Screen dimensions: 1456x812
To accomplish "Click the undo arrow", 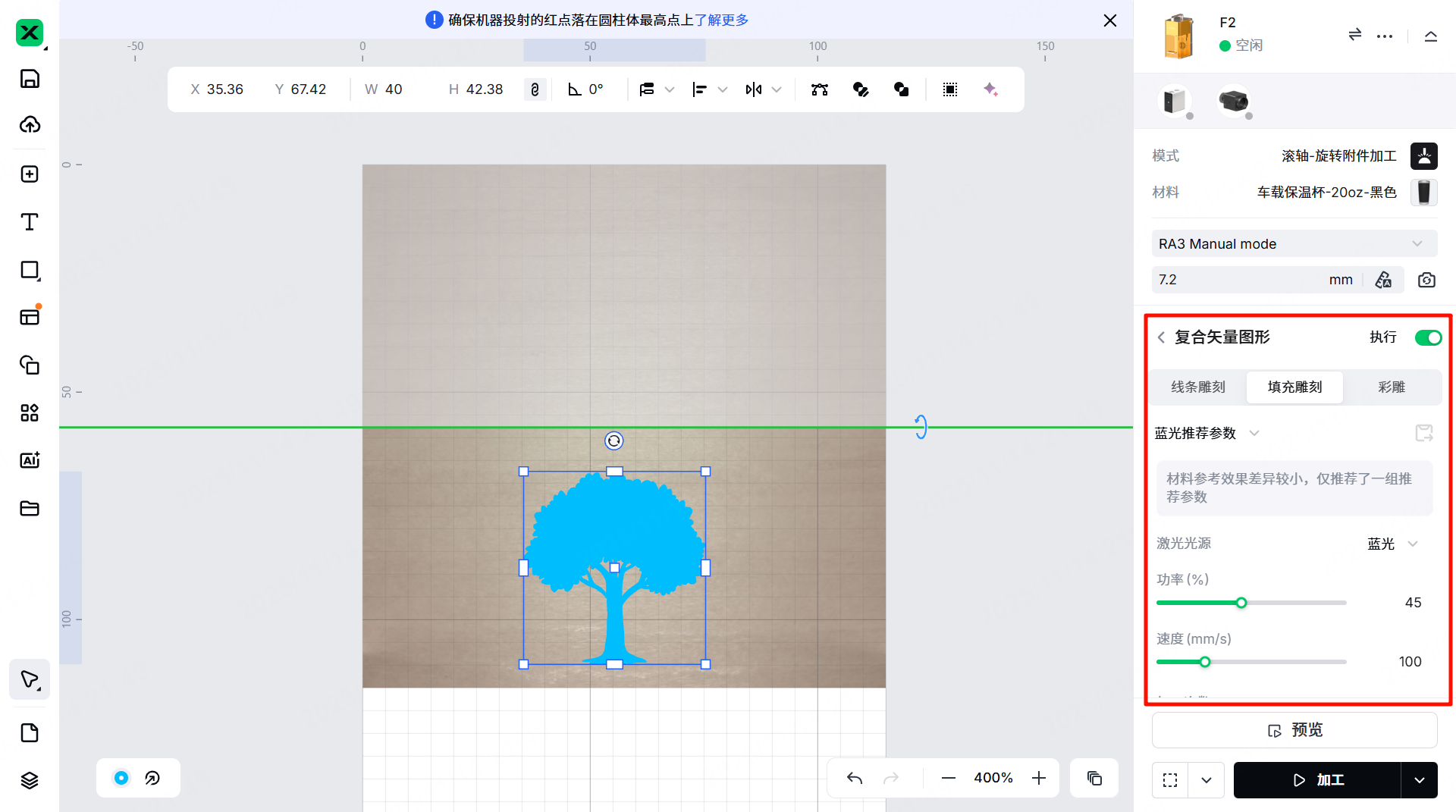I will [855, 778].
